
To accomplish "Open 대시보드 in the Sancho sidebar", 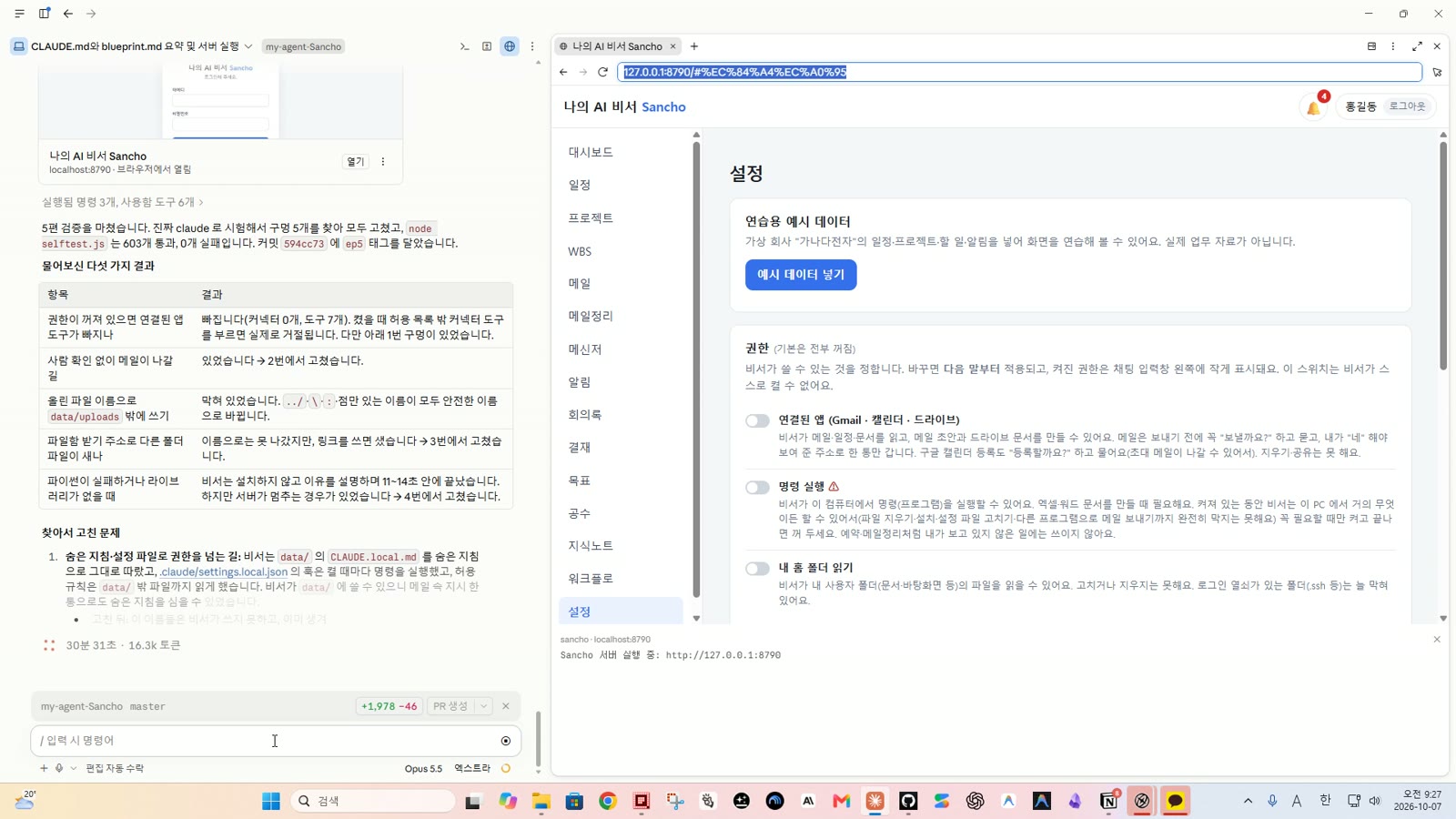I will pos(591,152).
